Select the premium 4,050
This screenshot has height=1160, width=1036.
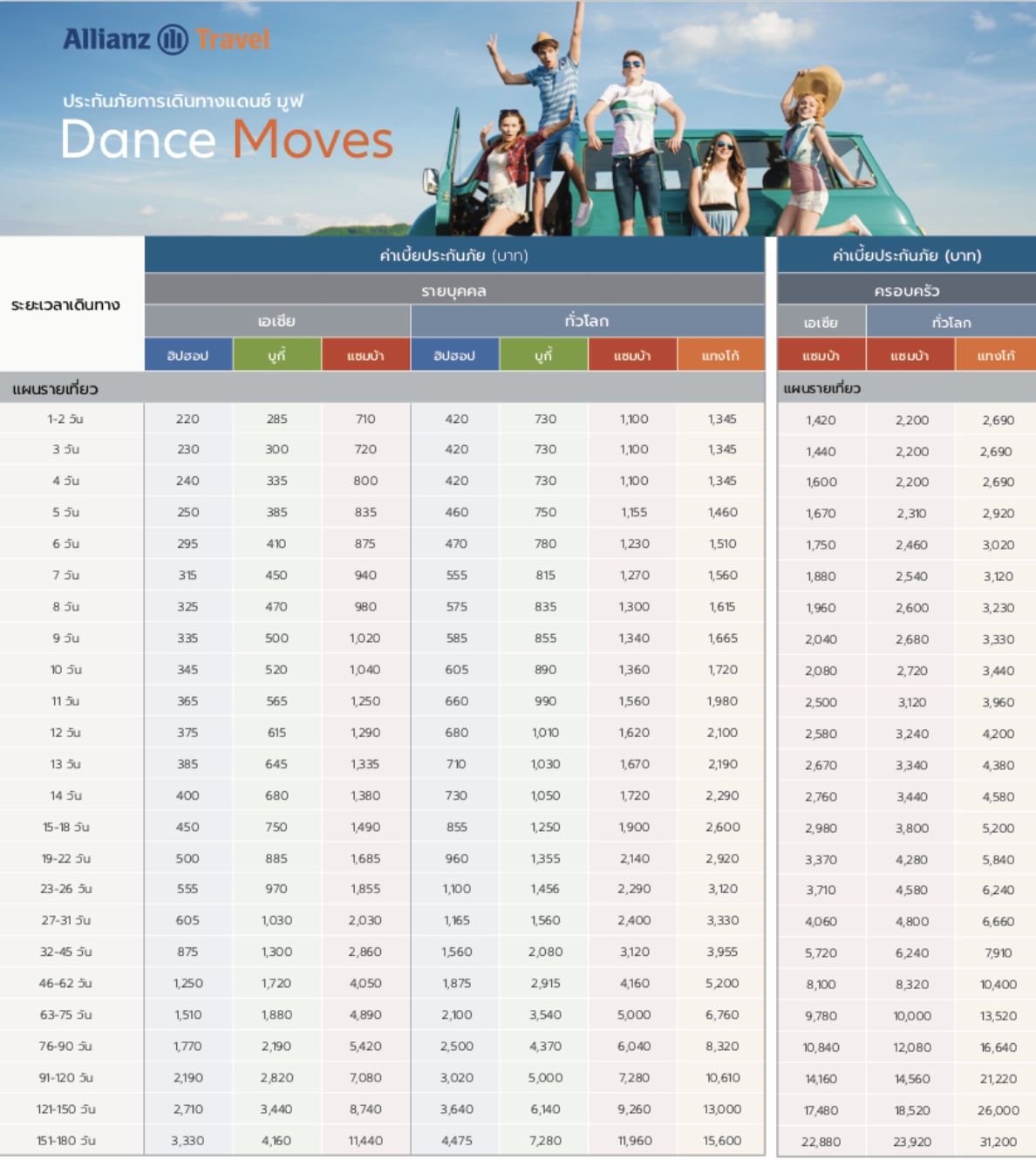[365, 983]
